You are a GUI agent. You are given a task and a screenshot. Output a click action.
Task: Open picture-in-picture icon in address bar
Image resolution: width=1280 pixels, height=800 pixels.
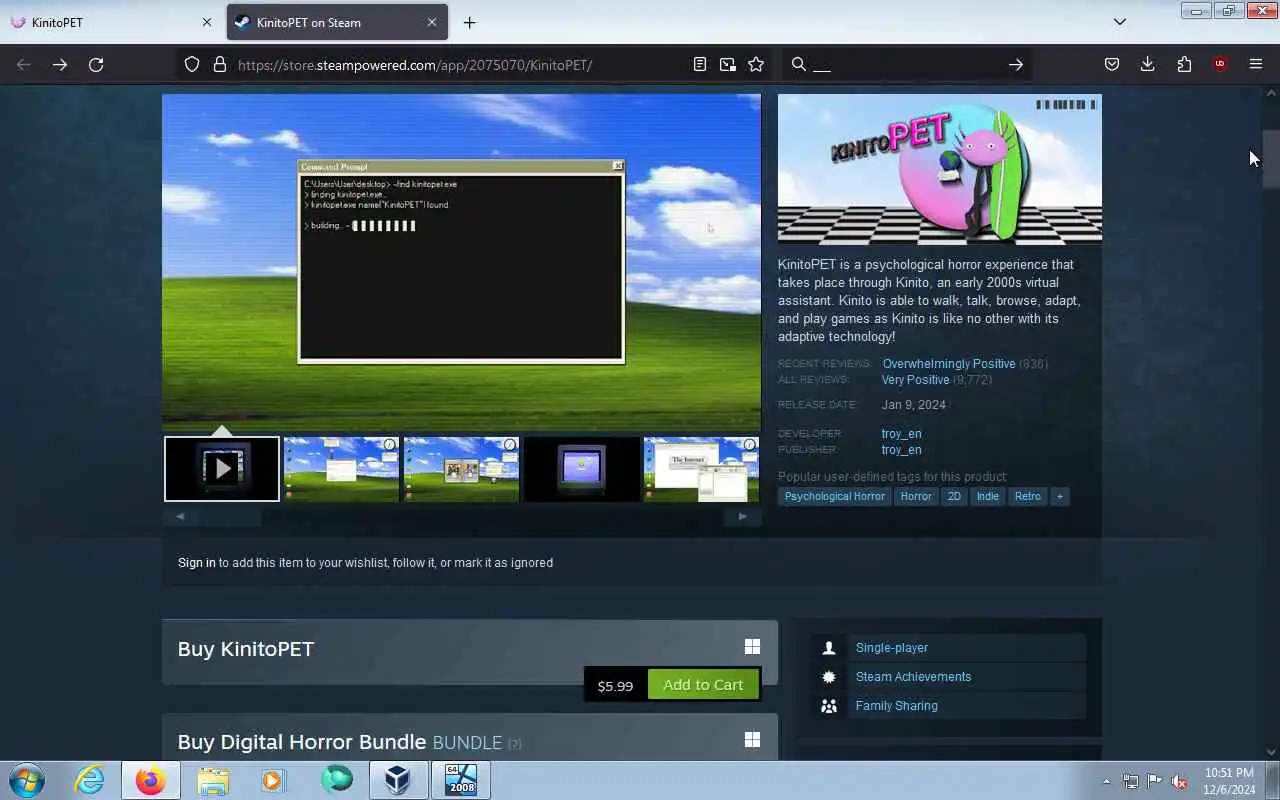point(728,65)
